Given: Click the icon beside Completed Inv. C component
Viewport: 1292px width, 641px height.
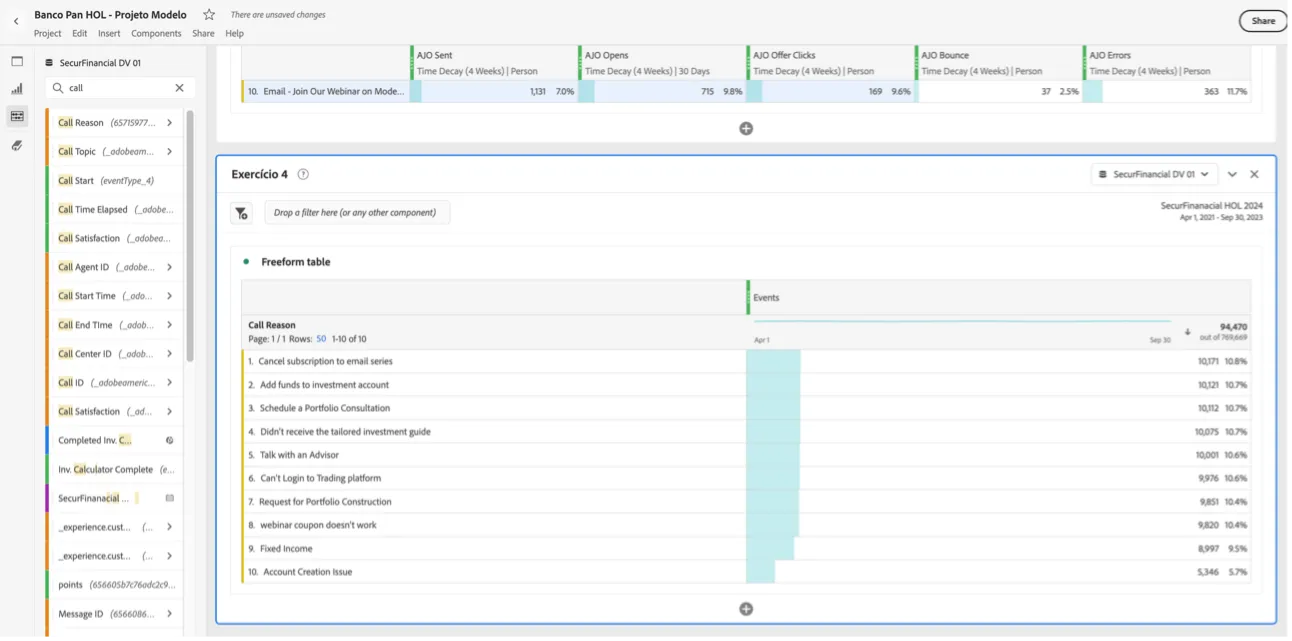Looking at the screenshot, I should click(170, 440).
